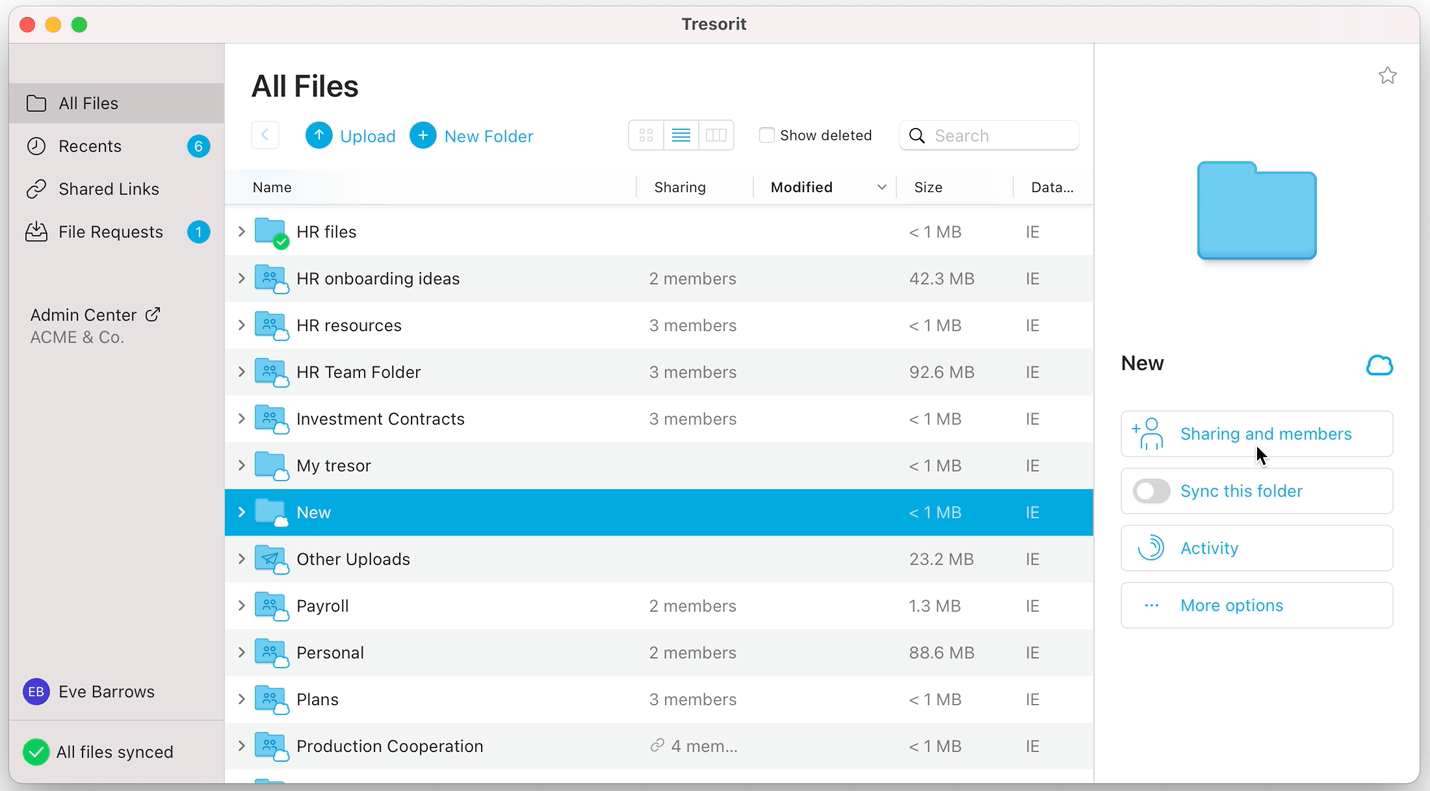Expand the Investment Contracts folder
This screenshot has height=791, width=1430.
click(x=241, y=419)
